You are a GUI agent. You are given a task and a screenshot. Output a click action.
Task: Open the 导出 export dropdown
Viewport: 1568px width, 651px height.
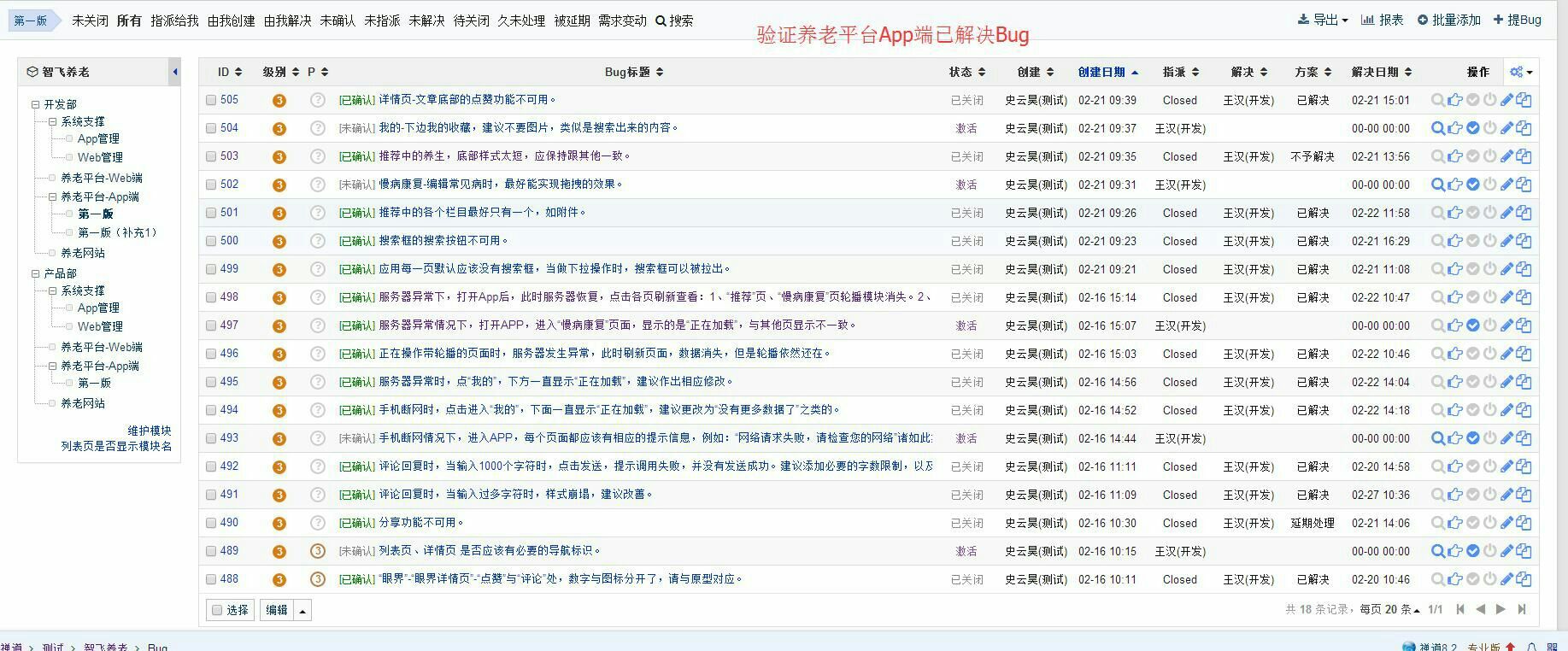pyautogui.click(x=1323, y=20)
